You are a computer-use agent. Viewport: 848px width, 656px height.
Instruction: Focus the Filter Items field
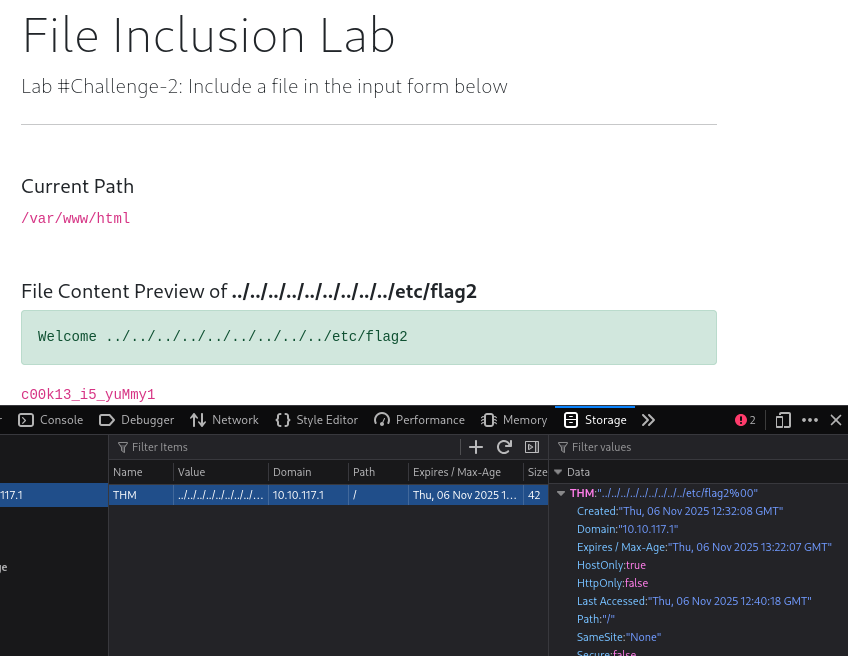[287, 447]
